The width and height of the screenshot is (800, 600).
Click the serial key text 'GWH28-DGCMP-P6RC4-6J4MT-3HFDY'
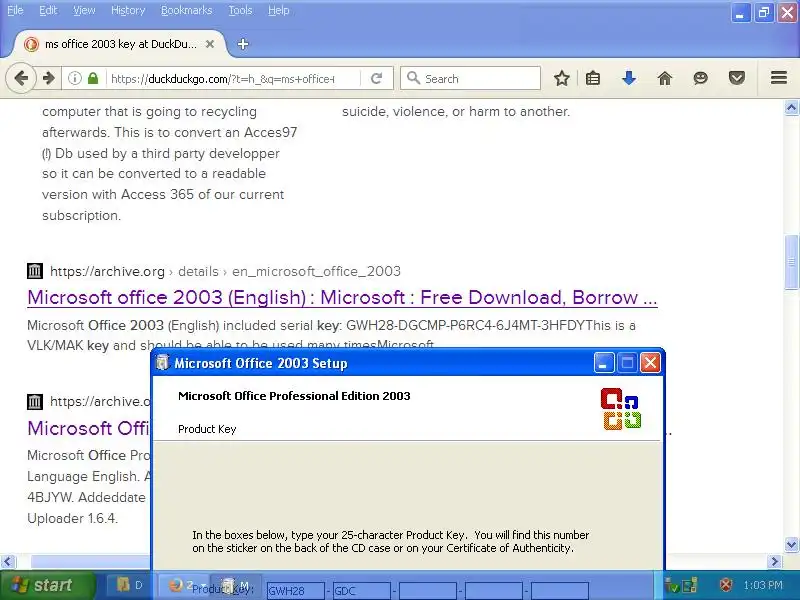(465, 326)
